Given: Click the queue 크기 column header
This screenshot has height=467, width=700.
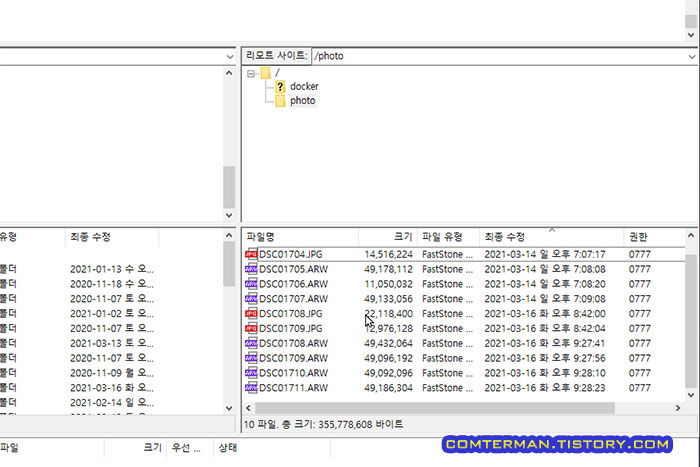Looking at the screenshot, I should point(135,448).
